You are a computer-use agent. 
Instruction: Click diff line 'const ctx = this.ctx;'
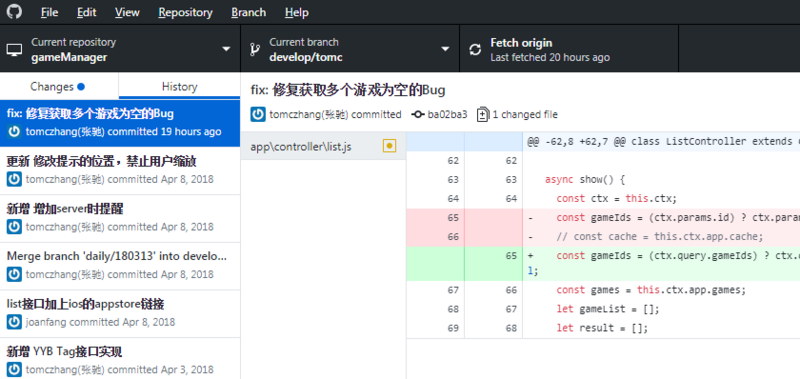pos(603,198)
